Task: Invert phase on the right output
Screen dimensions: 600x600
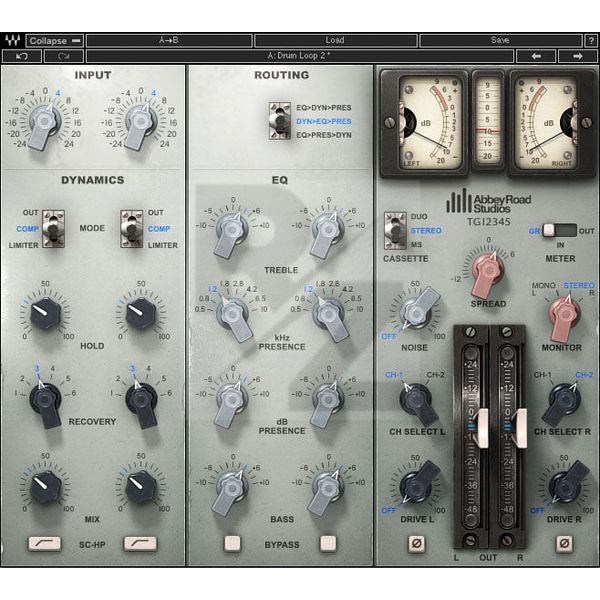Action: tap(564, 543)
